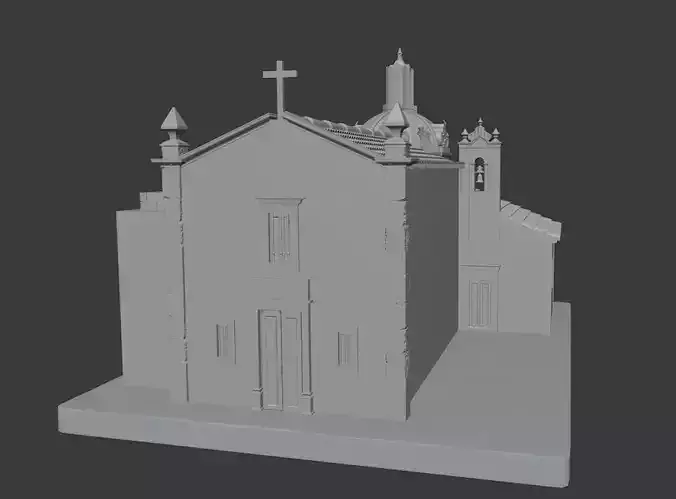Select the cross atop the church gable
Screen dimensions: 676x499
pyautogui.click(x=280, y=88)
